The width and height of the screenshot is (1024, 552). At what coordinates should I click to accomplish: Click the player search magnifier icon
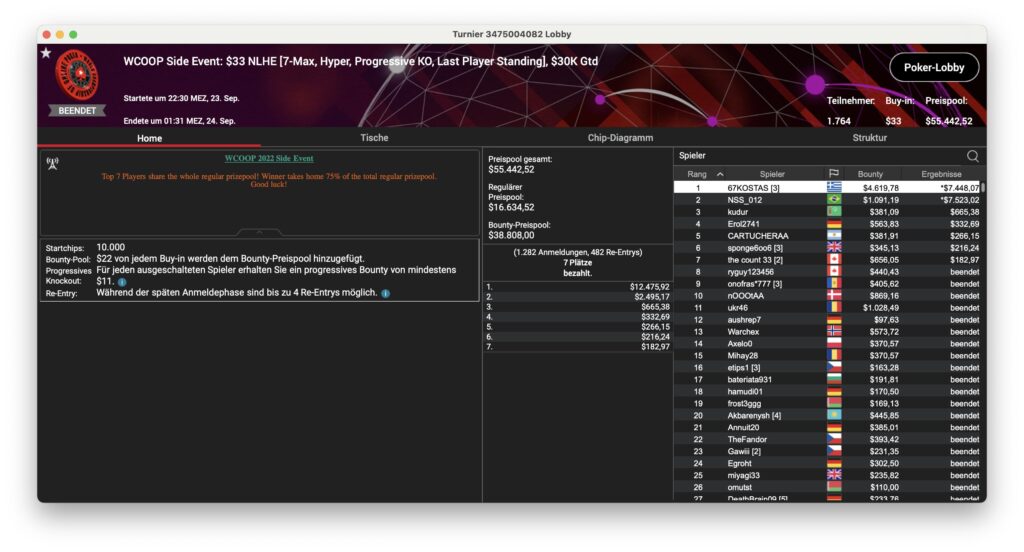coord(972,156)
